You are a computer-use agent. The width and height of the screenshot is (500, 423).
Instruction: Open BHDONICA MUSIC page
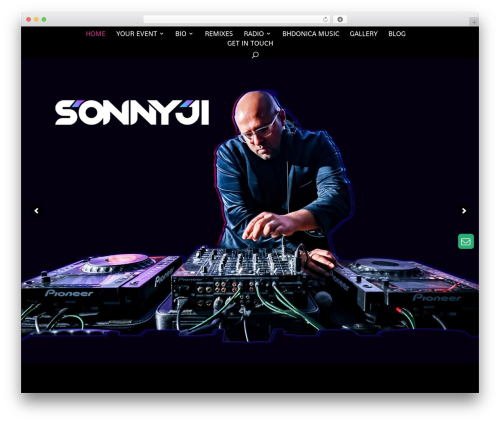(311, 34)
